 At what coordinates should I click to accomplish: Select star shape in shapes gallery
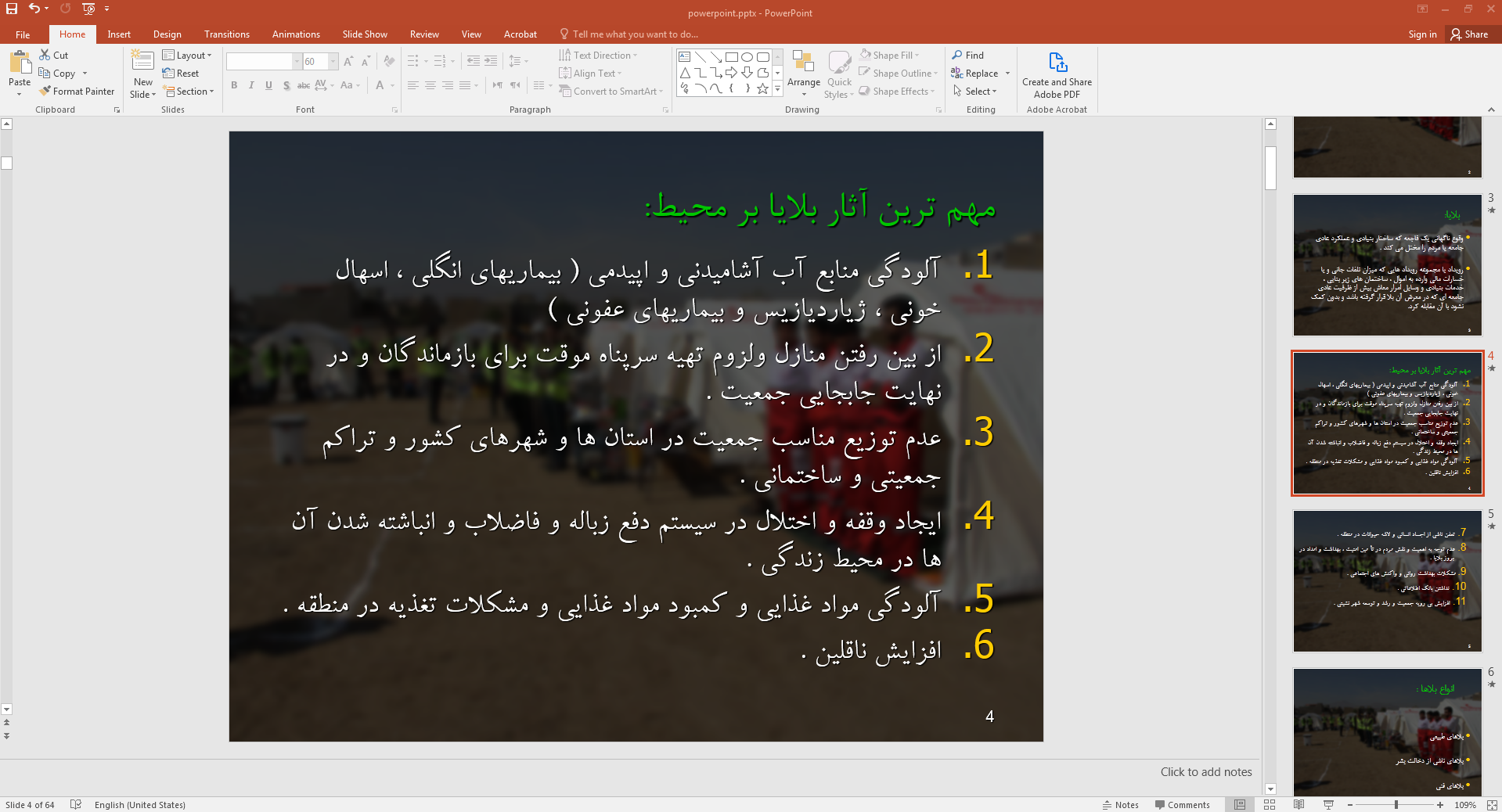(762, 88)
